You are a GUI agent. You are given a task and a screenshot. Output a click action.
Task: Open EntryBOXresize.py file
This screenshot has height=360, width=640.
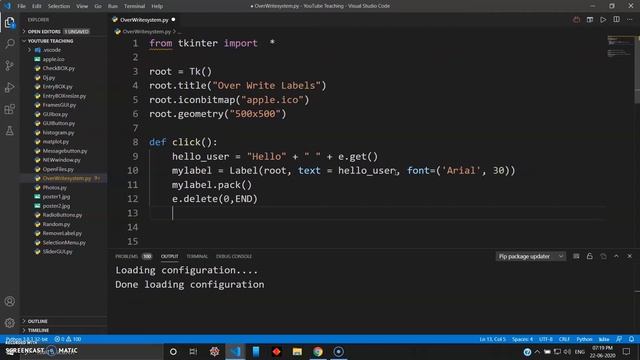tap(65, 96)
